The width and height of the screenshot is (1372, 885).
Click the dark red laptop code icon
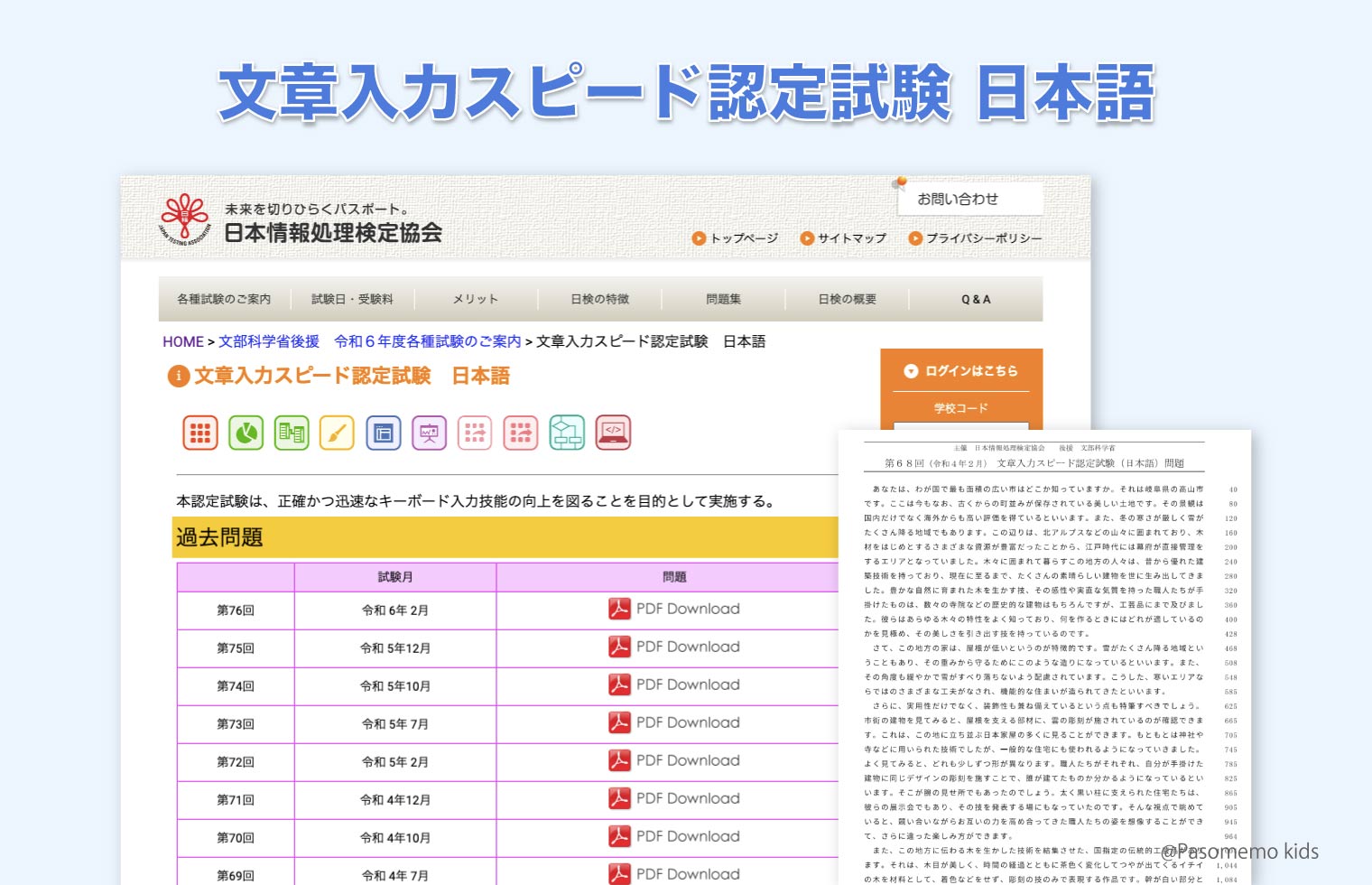click(614, 433)
